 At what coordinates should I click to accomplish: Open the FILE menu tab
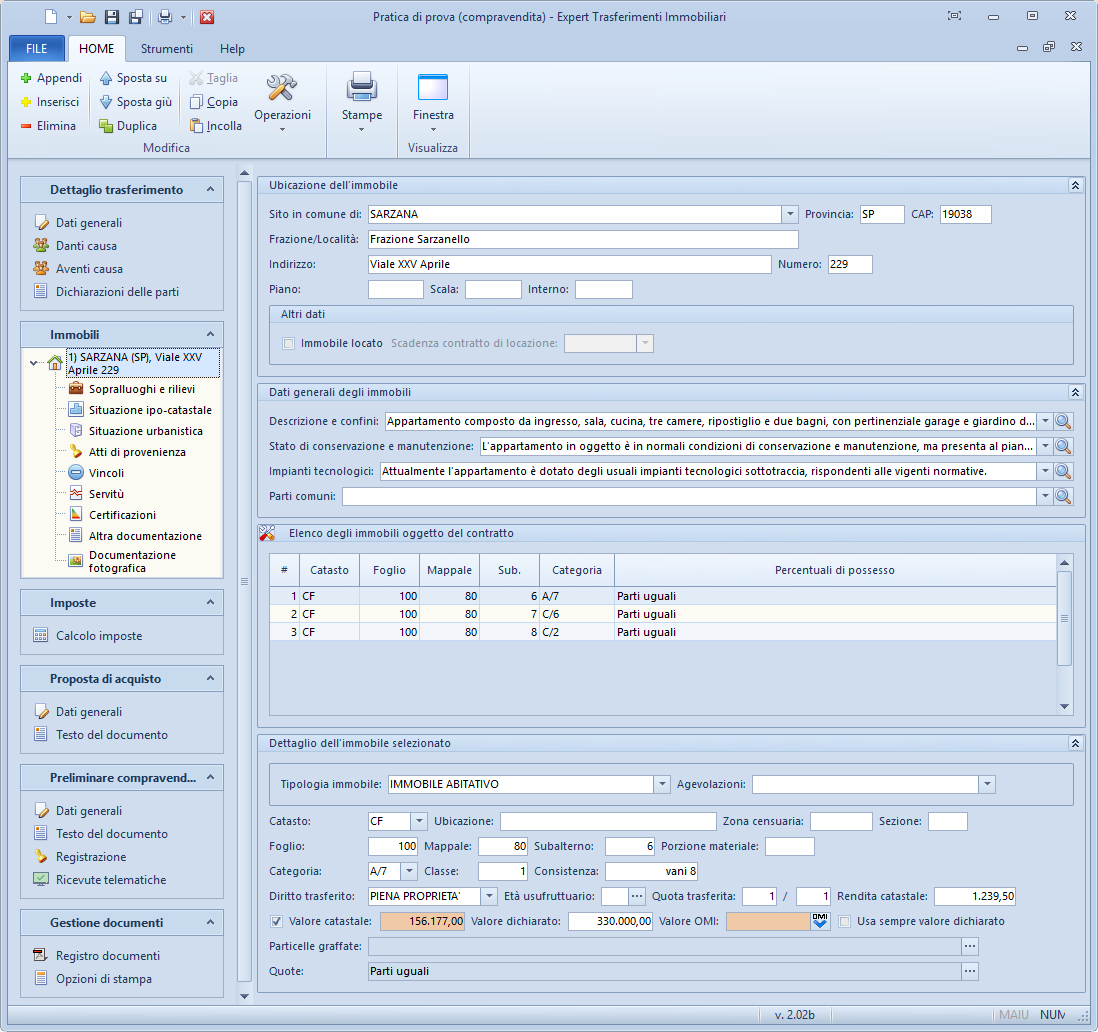pyautogui.click(x=36, y=49)
